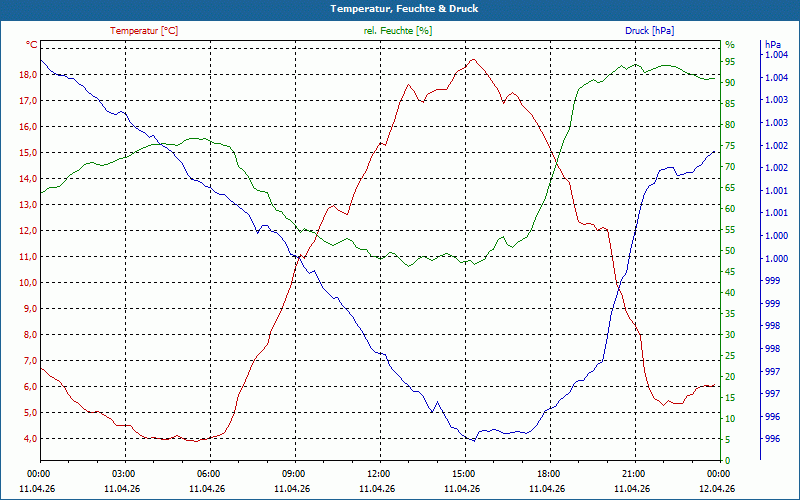Click the chart title Temperatur, Feuchte & Druck
Image resolution: width=800 pixels, height=500 pixels.
[404, 9]
